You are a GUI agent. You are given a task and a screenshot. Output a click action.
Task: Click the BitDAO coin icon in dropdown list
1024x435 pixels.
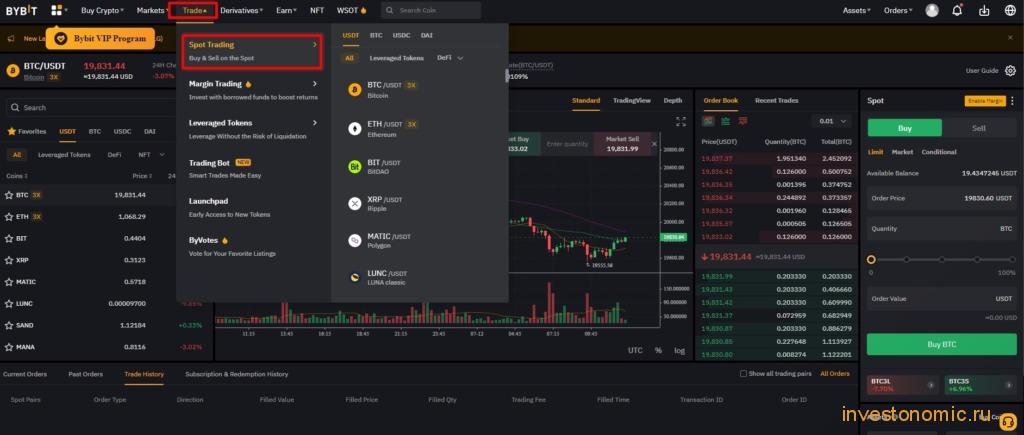pos(355,167)
